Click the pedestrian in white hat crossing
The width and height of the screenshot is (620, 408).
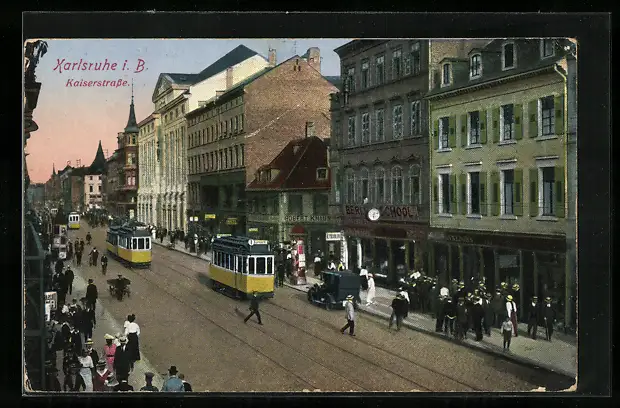click(349, 315)
